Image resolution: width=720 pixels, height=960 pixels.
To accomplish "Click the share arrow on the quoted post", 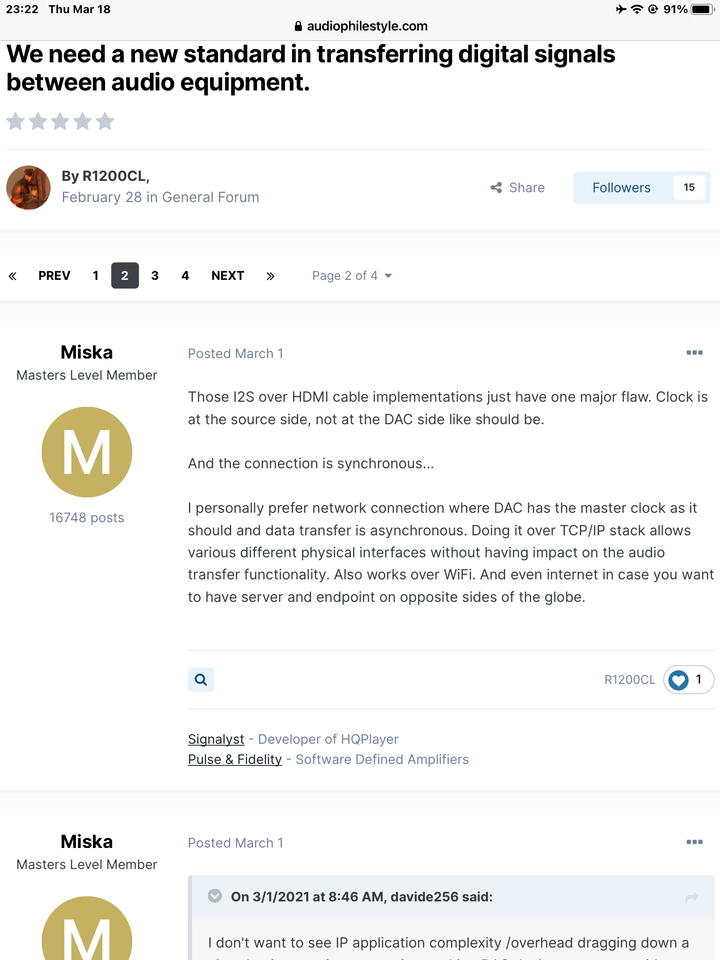I will click(692, 898).
